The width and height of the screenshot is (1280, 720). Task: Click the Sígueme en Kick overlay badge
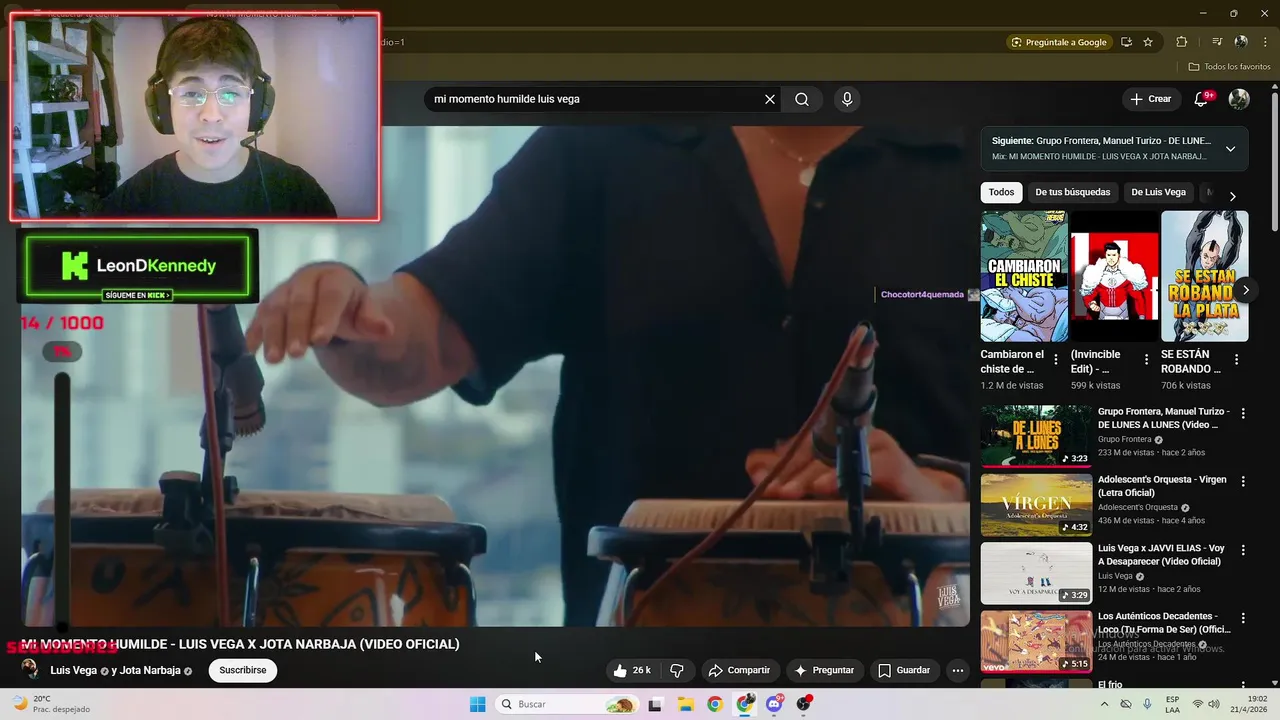point(138,295)
